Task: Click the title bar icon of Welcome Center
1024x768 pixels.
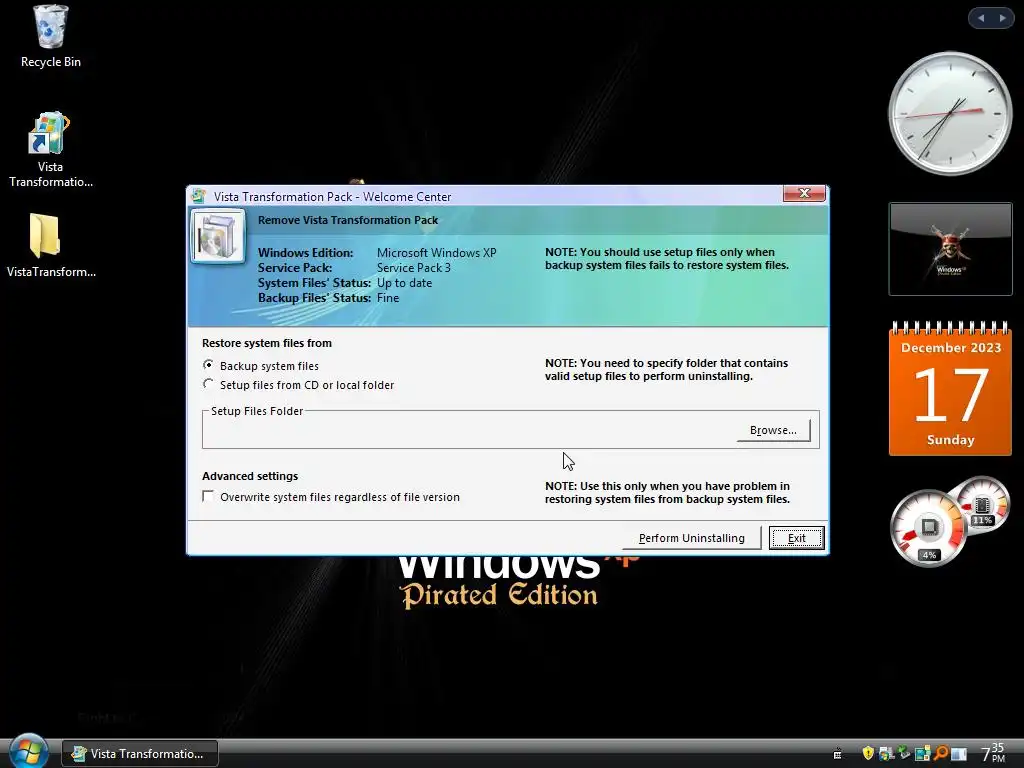Action: (x=199, y=196)
